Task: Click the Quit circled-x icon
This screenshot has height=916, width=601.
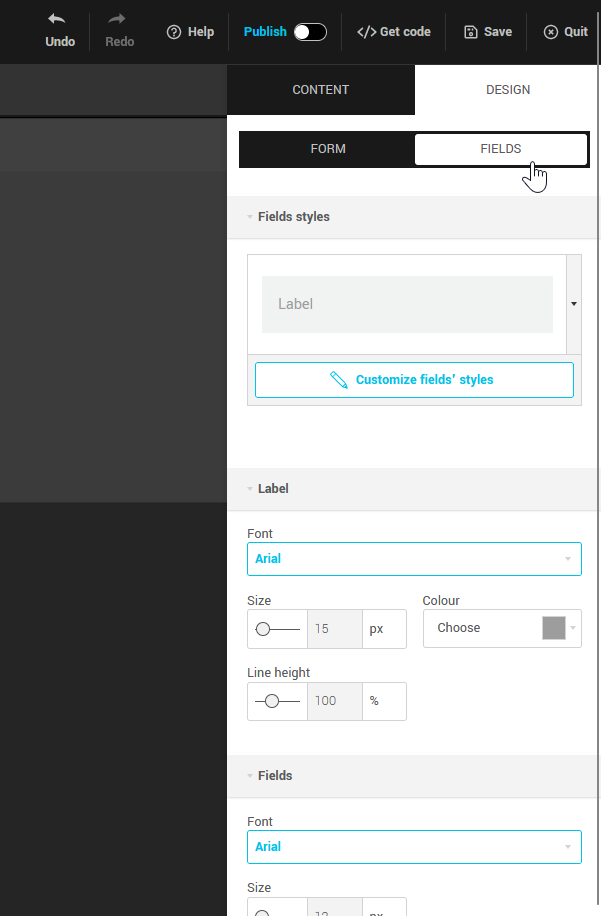Action: point(551,32)
